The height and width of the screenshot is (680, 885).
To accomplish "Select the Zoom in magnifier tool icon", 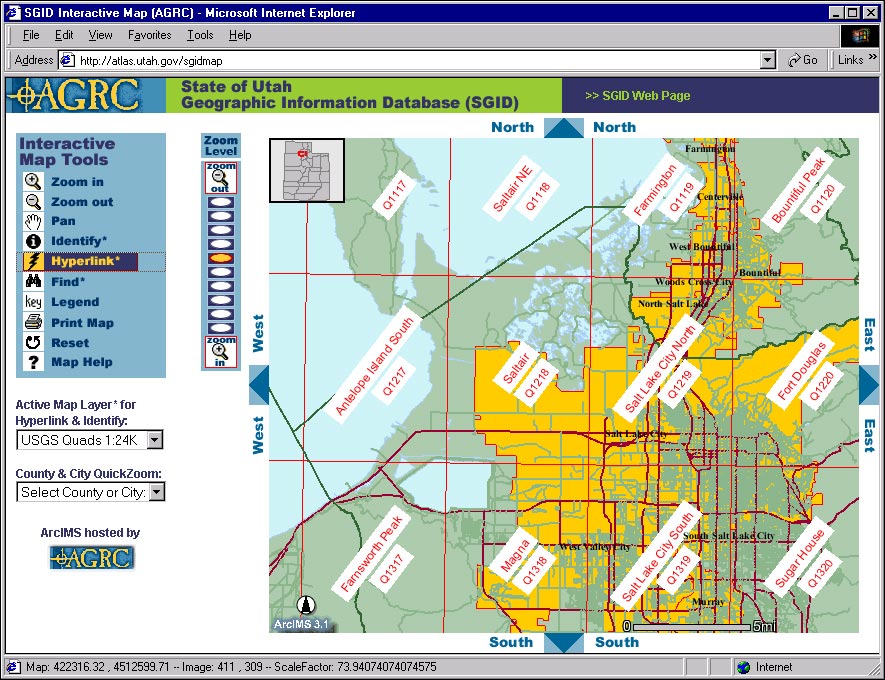I will click(33, 181).
